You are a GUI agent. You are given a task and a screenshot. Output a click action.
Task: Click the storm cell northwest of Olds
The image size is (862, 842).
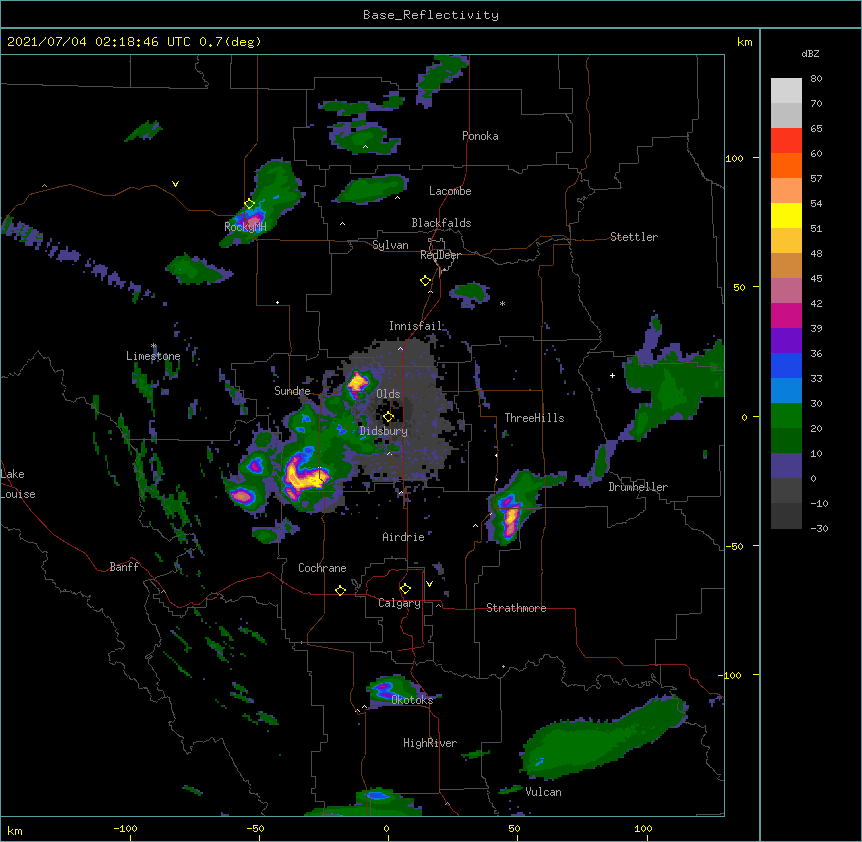(x=358, y=381)
